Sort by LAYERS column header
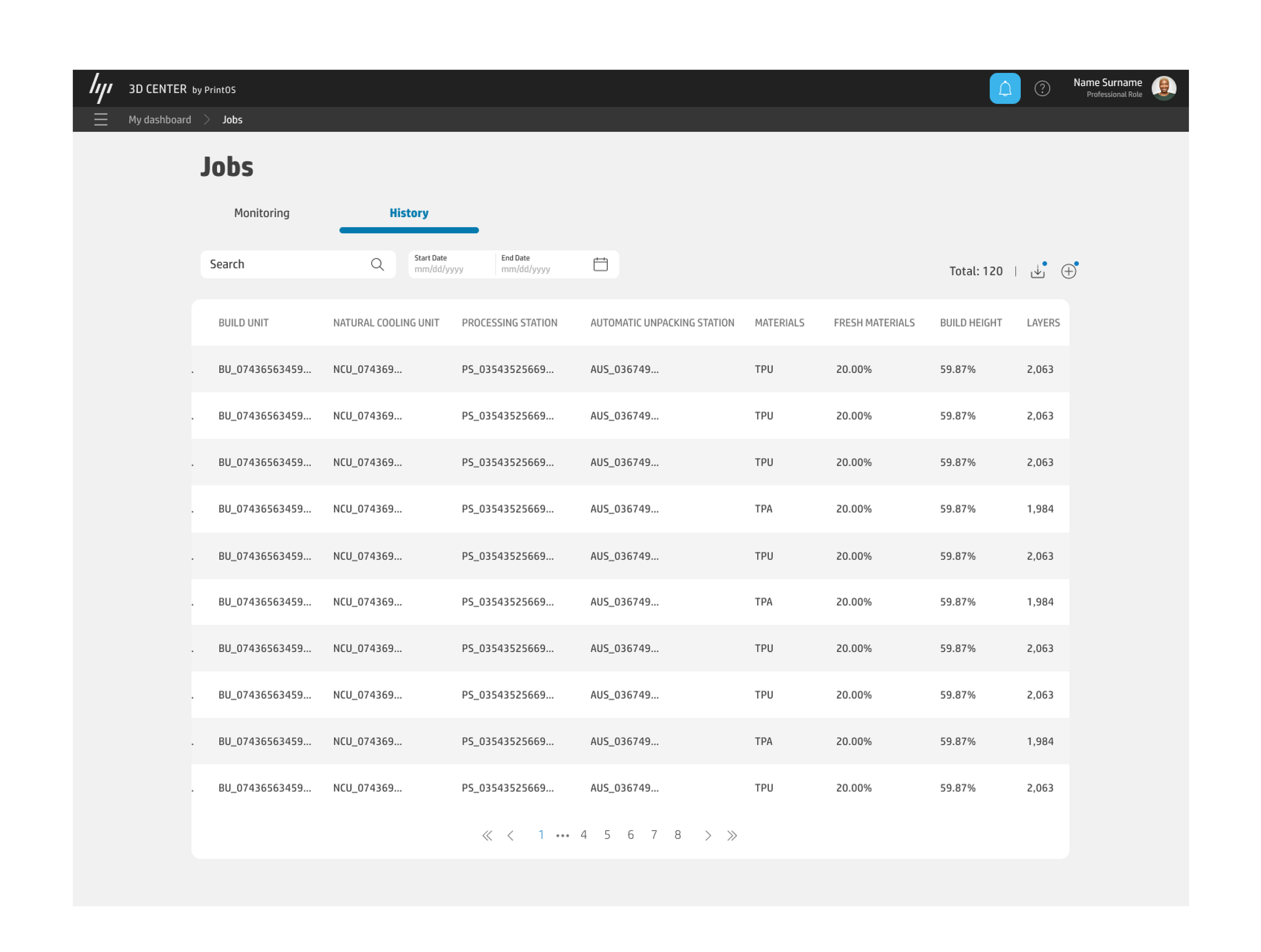1261x952 pixels. [1043, 323]
